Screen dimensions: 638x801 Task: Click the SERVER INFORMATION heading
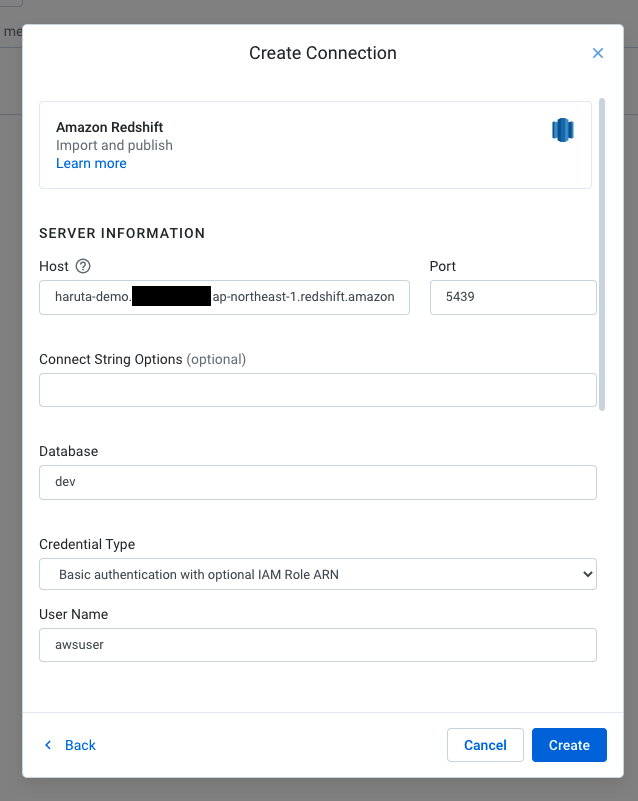[122, 233]
